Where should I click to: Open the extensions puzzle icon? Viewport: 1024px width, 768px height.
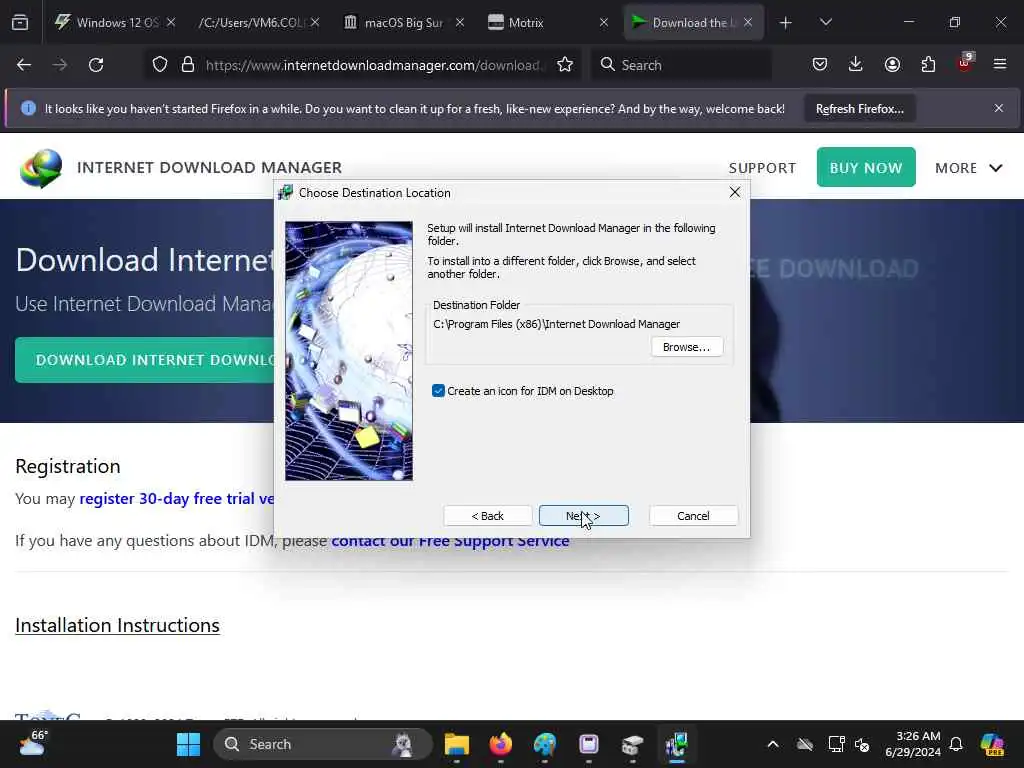(x=928, y=65)
